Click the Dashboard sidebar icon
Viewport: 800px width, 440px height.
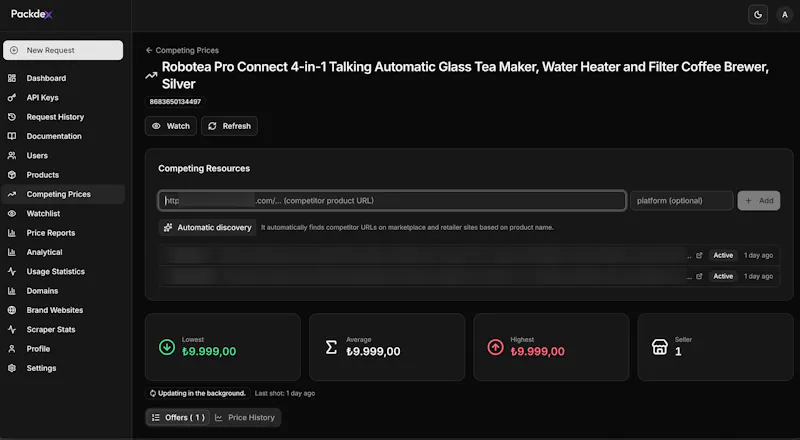(x=12, y=78)
